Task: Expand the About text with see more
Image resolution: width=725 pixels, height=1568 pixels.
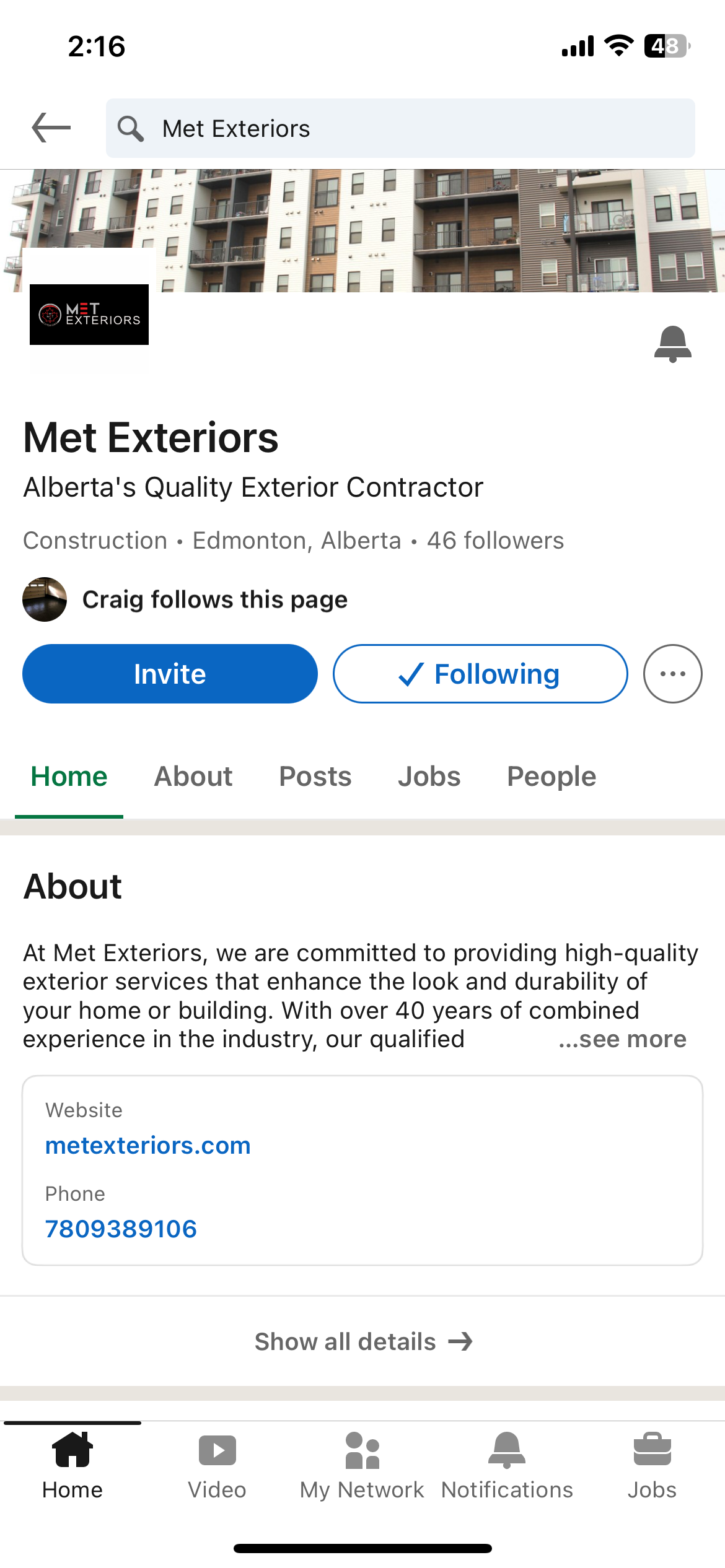Action: point(622,1039)
